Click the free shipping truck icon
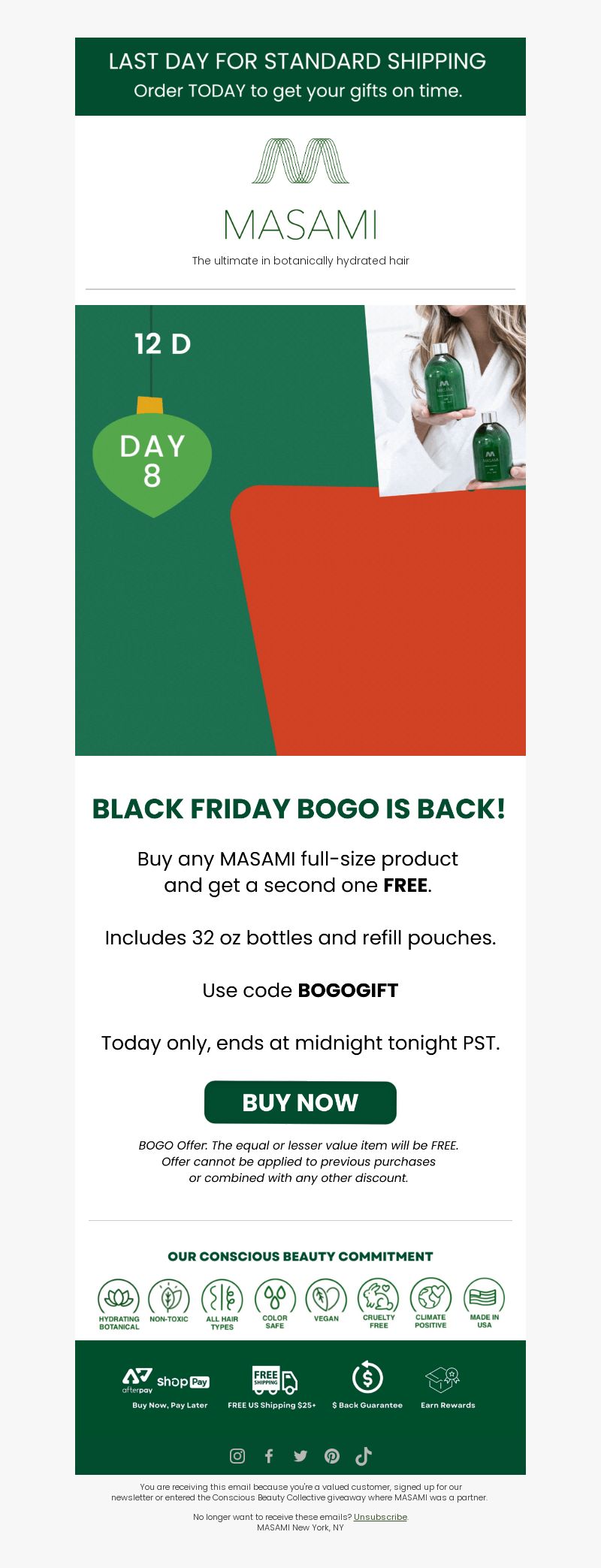Image resolution: width=601 pixels, height=1568 pixels. [274, 1380]
